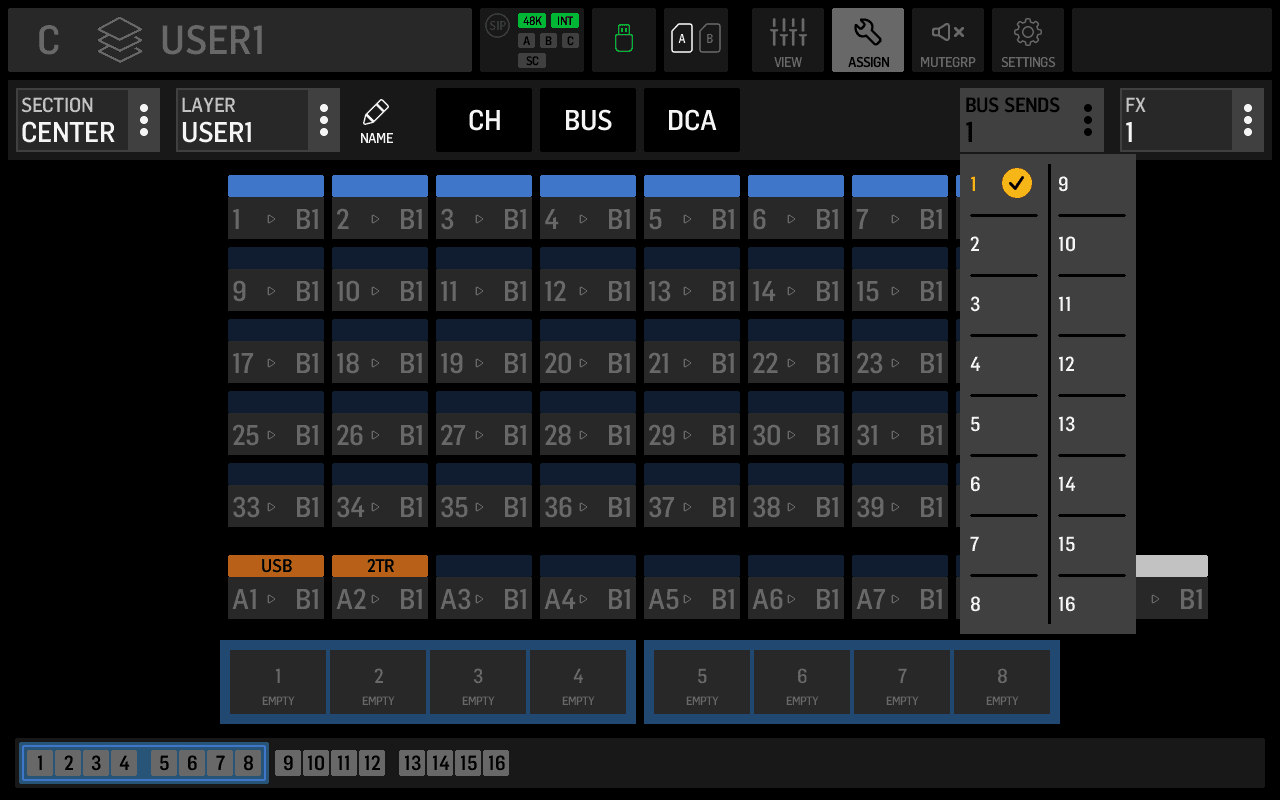Click the green USB drive icon
1280x800 pixels.
624,40
